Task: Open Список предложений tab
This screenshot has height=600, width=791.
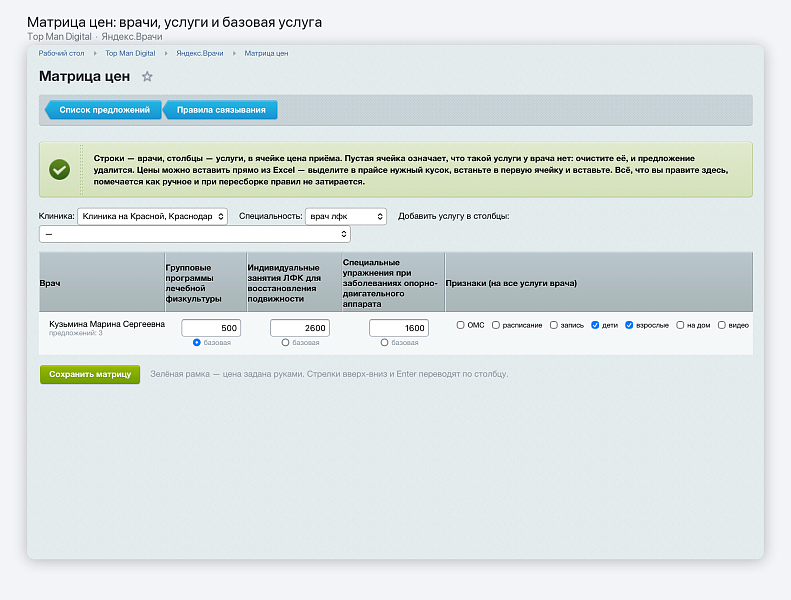Action: click(103, 110)
